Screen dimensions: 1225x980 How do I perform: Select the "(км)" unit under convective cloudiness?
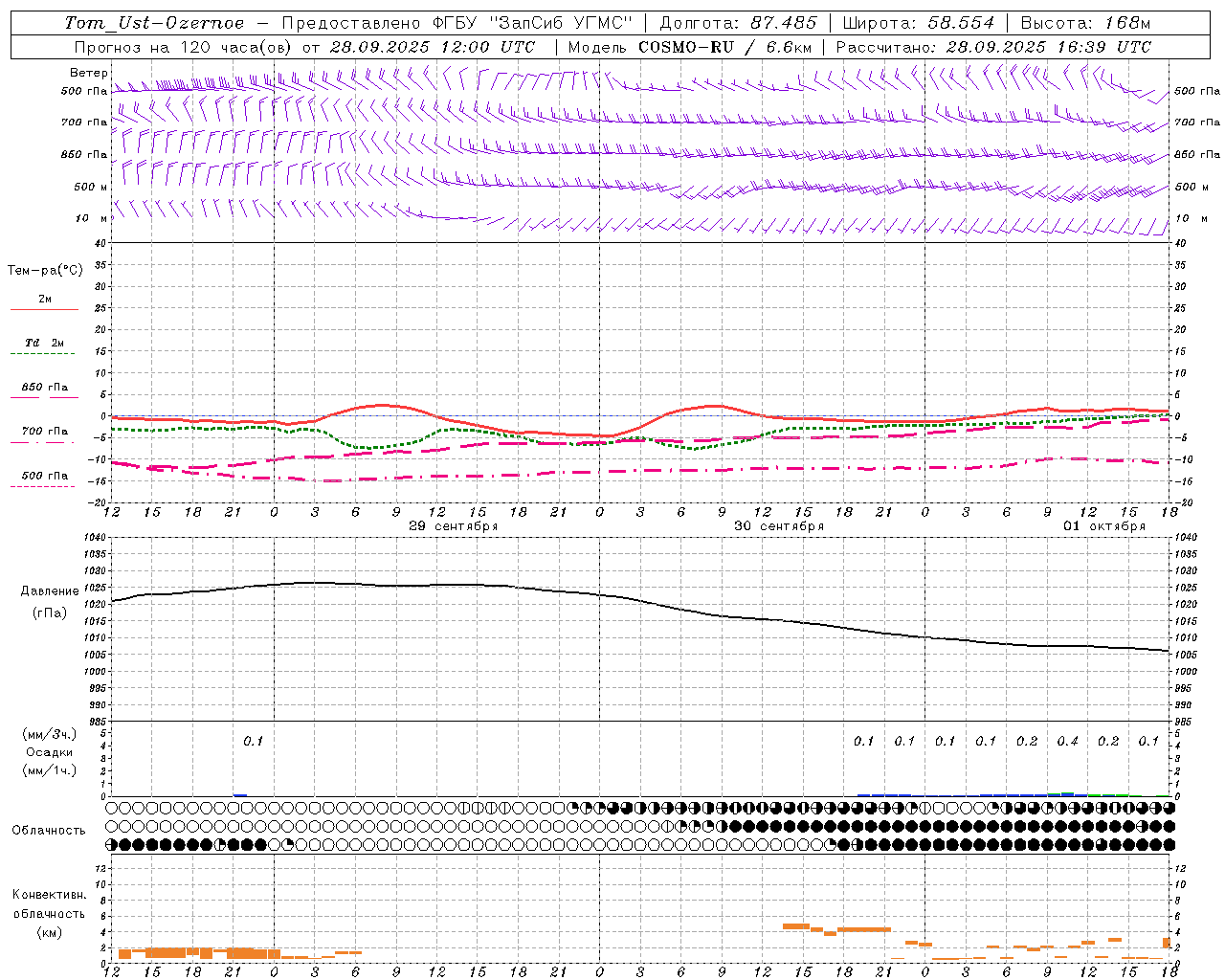(50, 932)
